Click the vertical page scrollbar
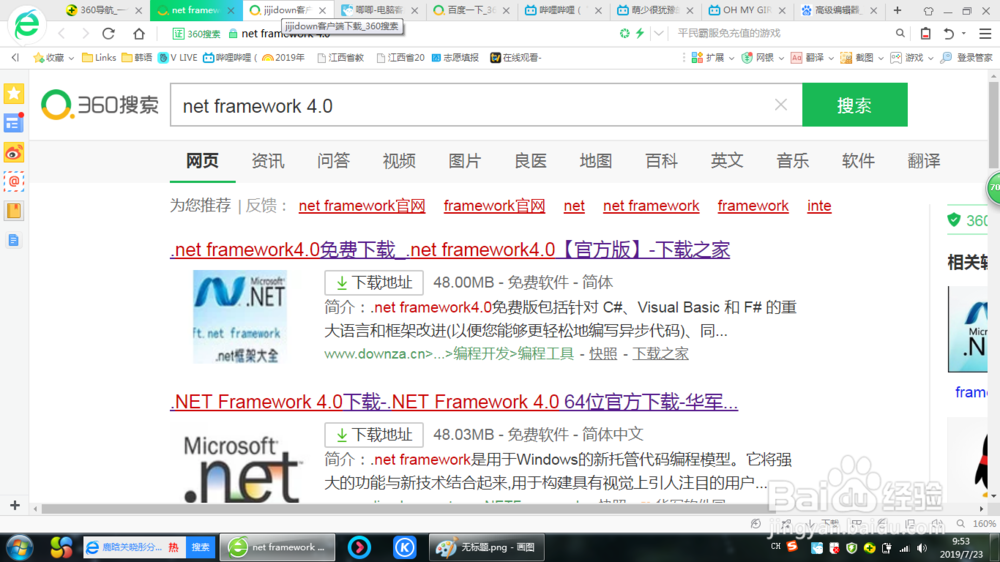Image resolution: width=1000 pixels, height=562 pixels. coord(994,124)
